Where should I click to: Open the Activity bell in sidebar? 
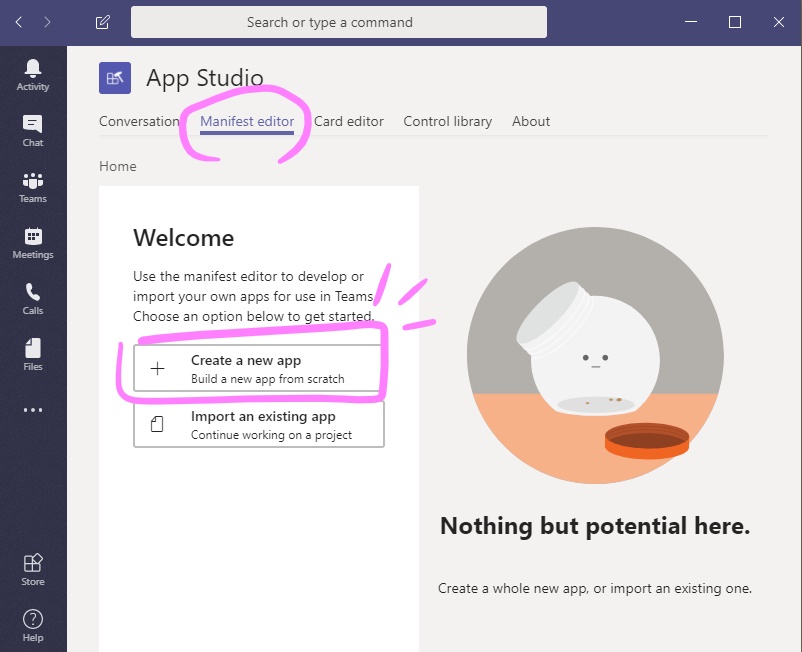[33, 75]
